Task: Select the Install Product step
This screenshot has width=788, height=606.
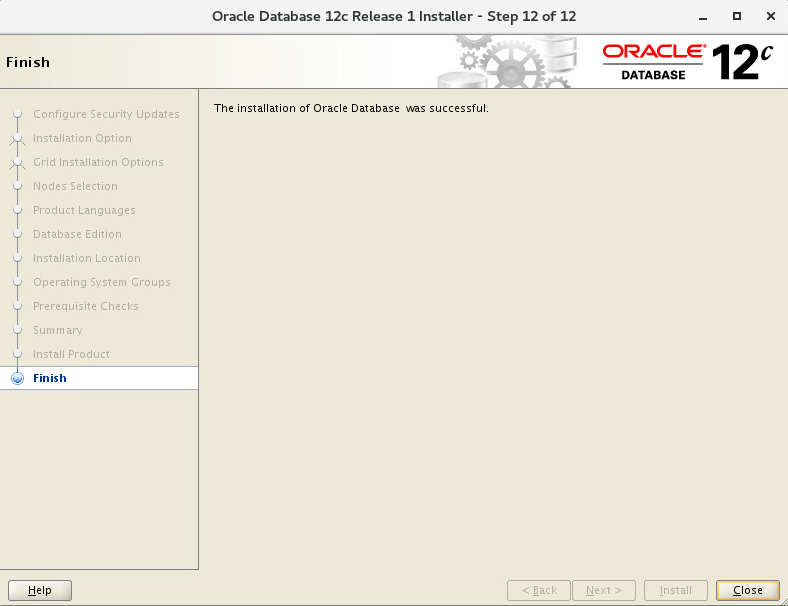Action: tap(71, 354)
